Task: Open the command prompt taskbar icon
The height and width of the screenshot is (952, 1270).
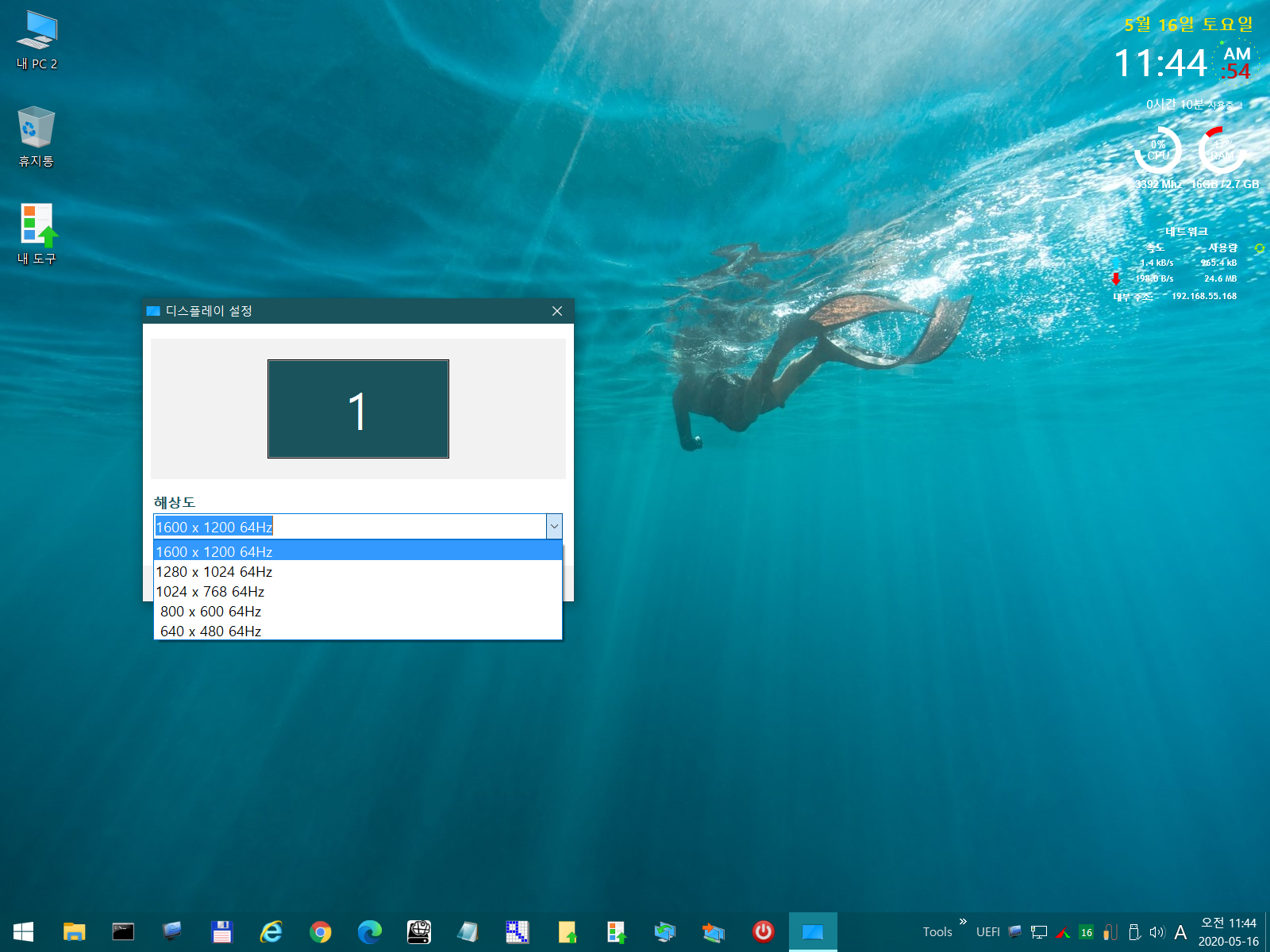Action: (123, 931)
